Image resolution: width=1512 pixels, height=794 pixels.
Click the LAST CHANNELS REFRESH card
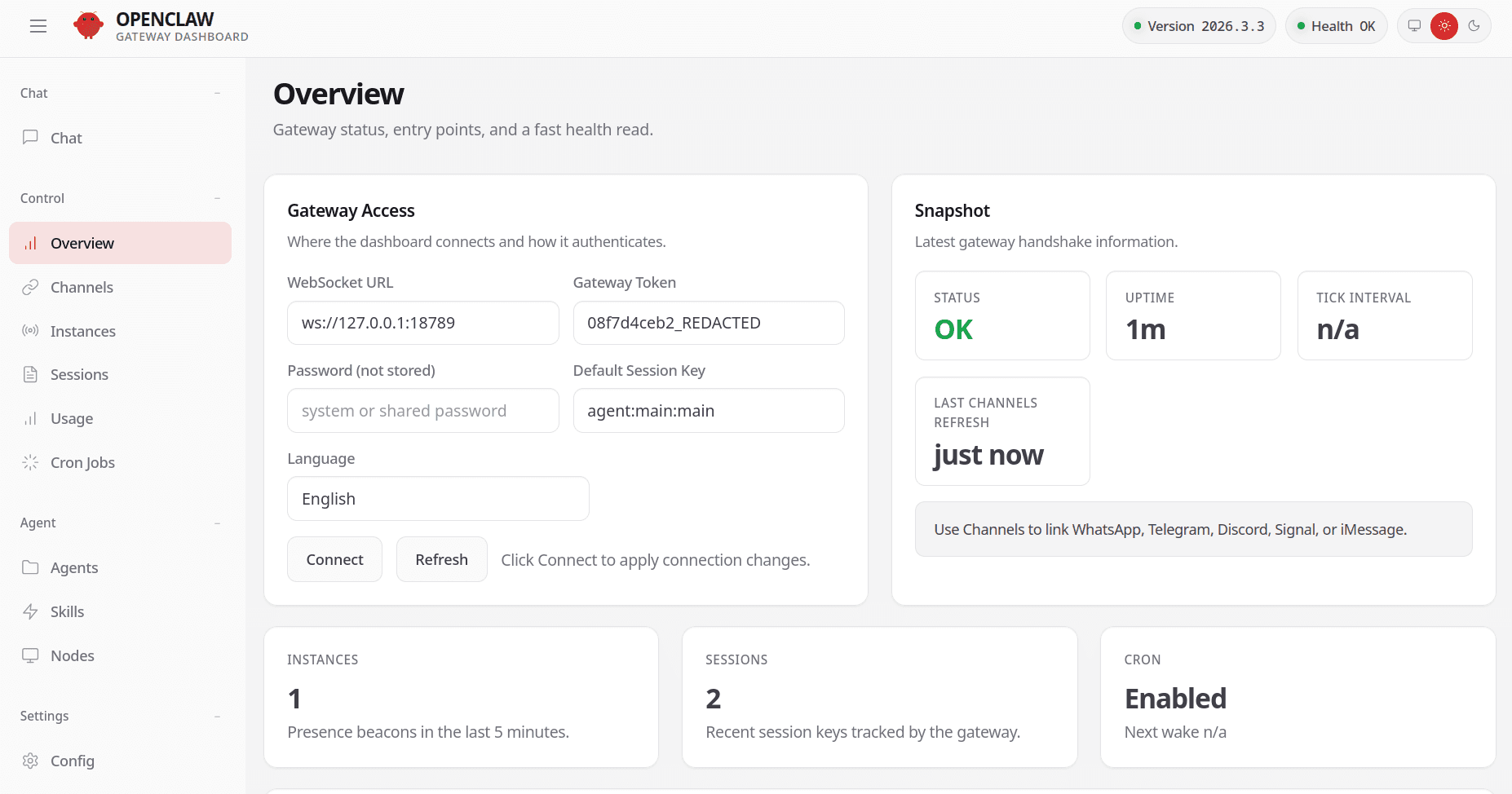1002,431
